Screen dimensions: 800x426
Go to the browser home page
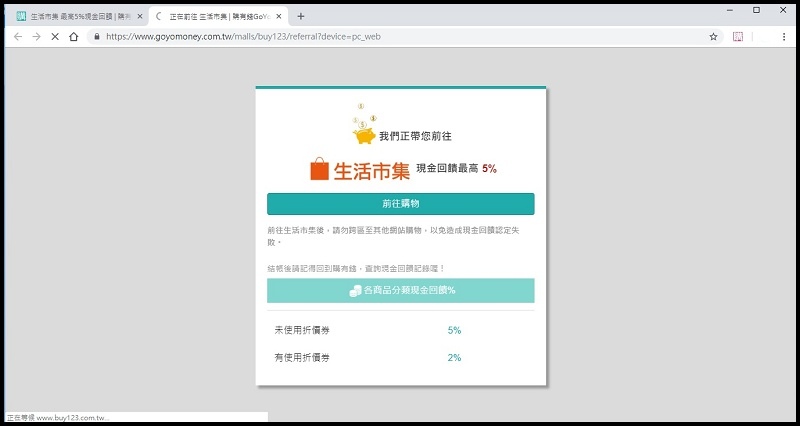[x=74, y=36]
